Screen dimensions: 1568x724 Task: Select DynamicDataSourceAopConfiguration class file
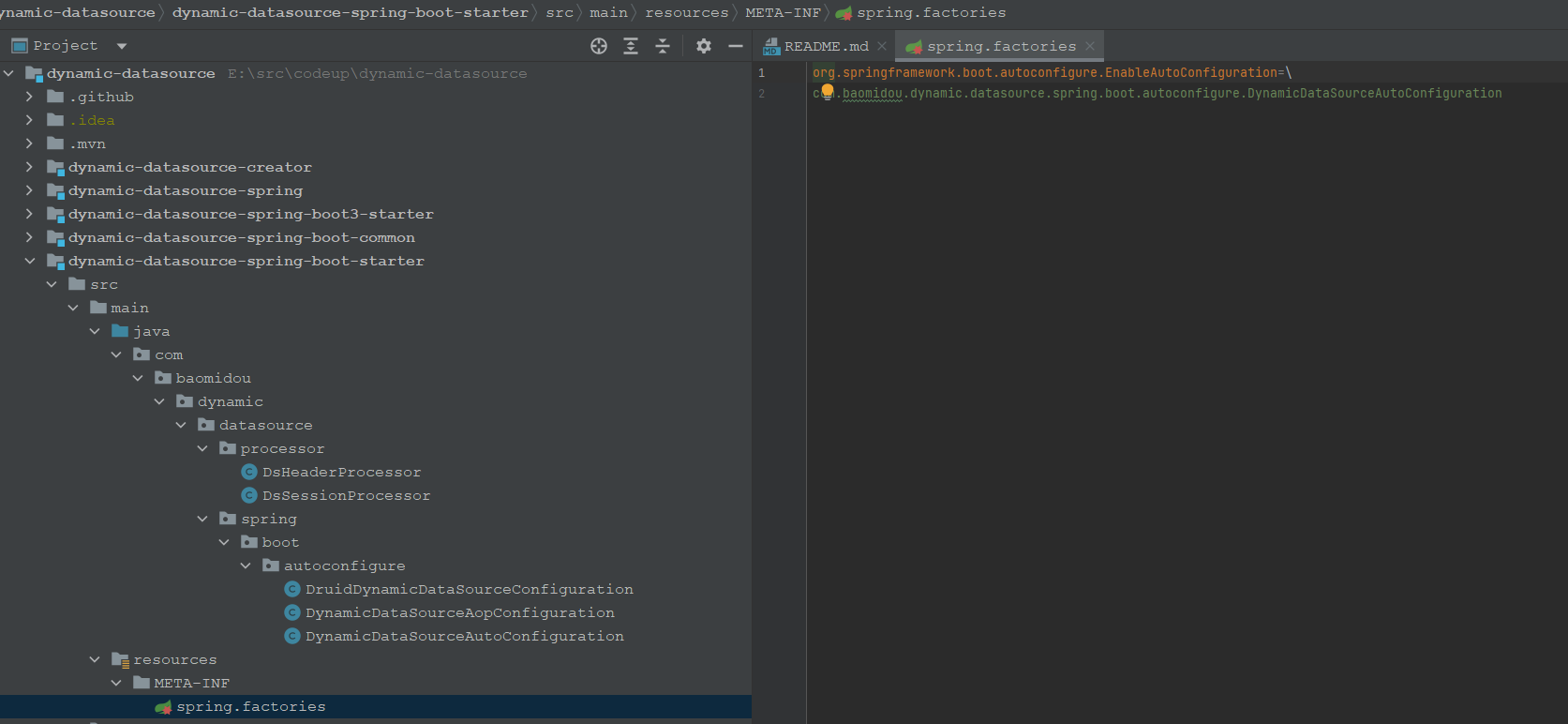[459, 612]
